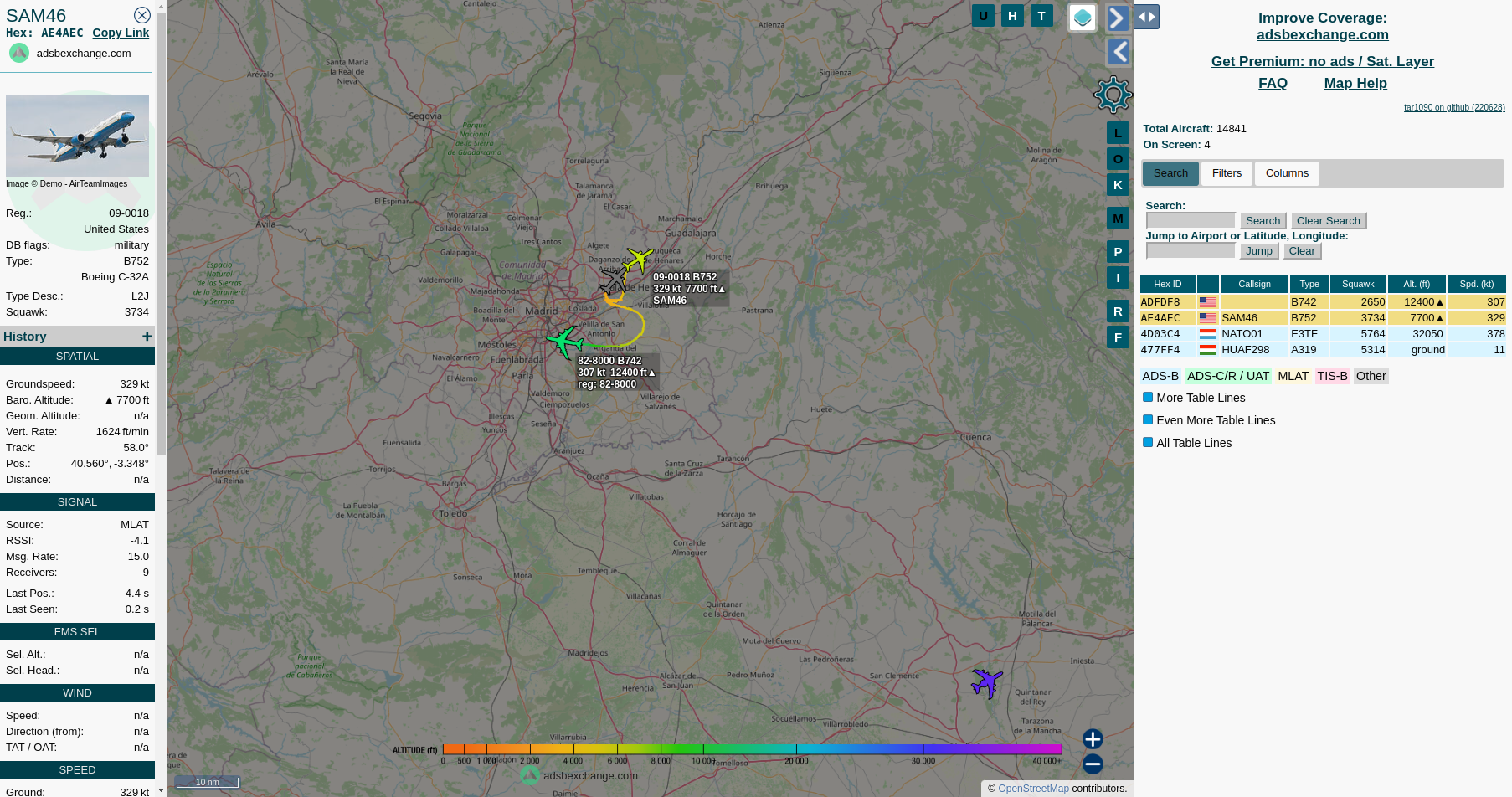Enable More Table Lines checkbox
The image size is (1512, 797).
coord(1148,398)
